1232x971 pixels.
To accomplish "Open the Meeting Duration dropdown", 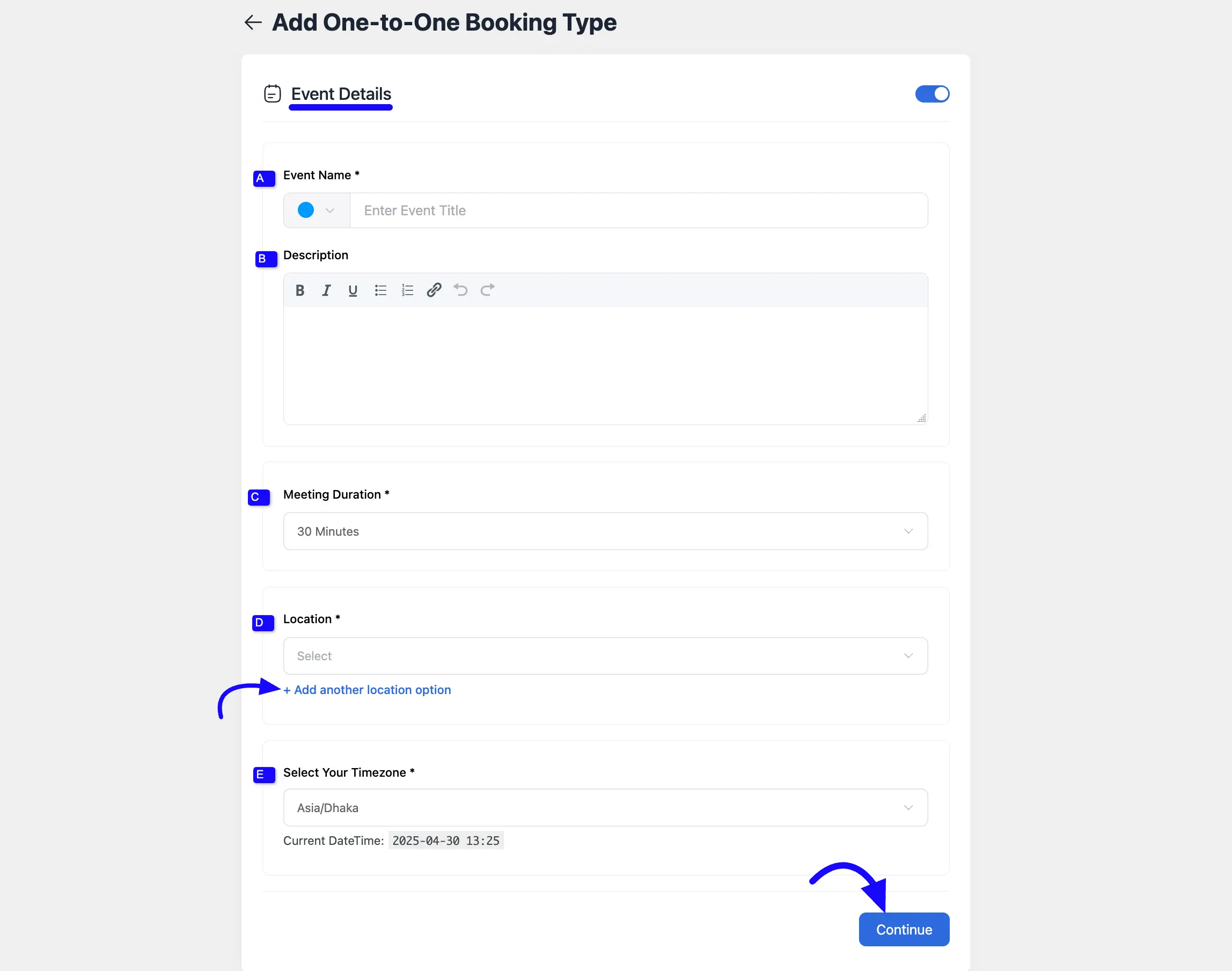I will pyautogui.click(x=605, y=531).
